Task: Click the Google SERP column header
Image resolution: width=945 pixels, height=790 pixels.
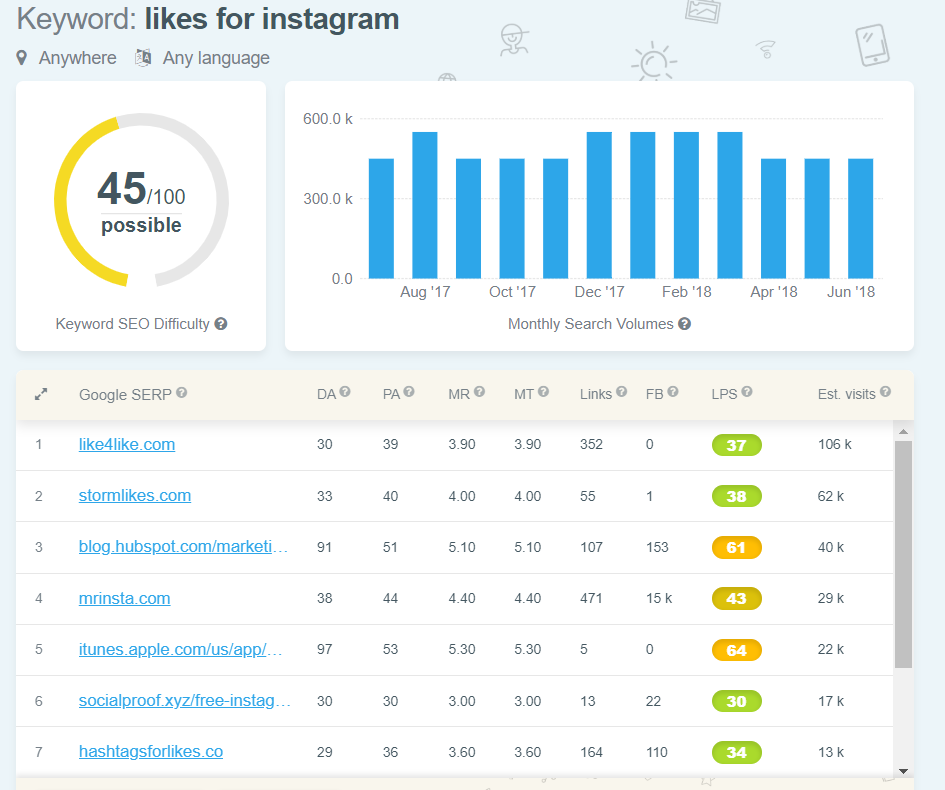Action: click(x=125, y=395)
